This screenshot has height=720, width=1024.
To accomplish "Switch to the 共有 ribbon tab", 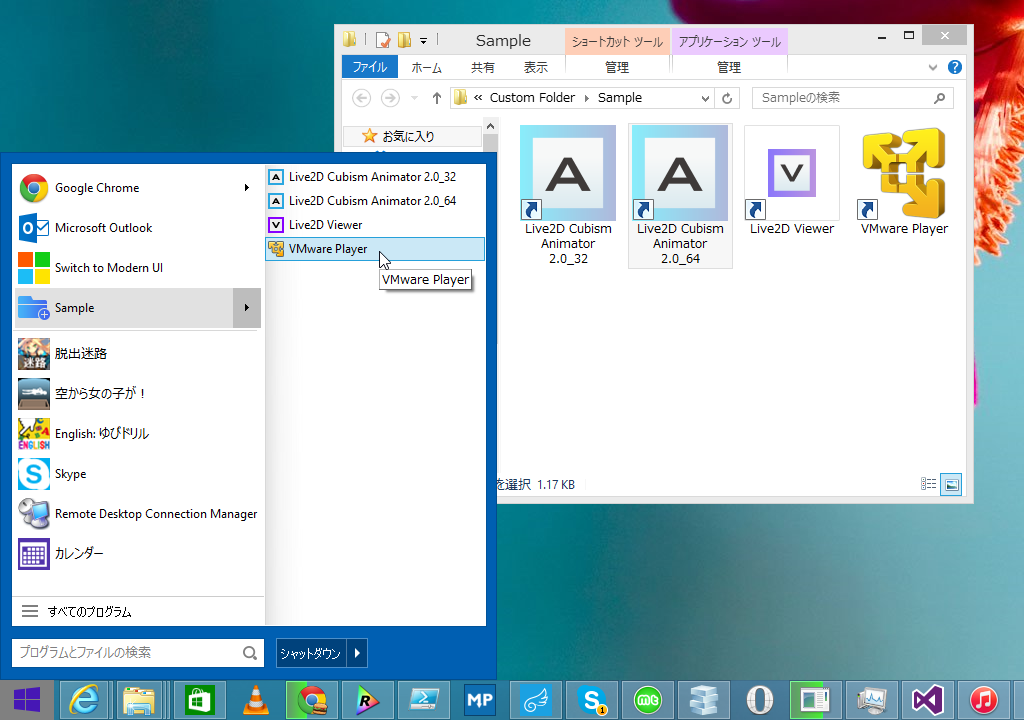I will [483, 67].
